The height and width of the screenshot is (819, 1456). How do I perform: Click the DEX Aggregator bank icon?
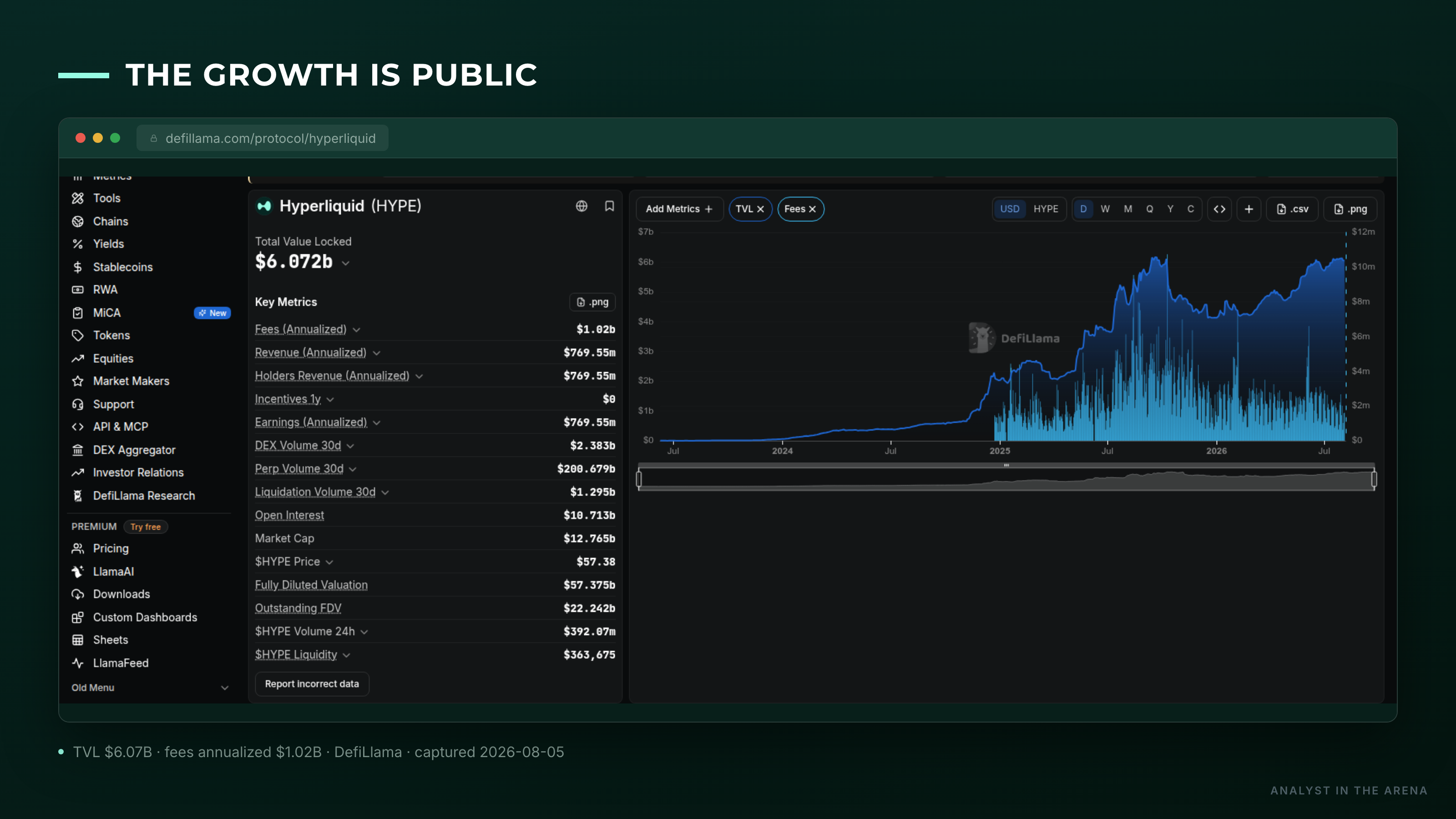pyautogui.click(x=78, y=450)
